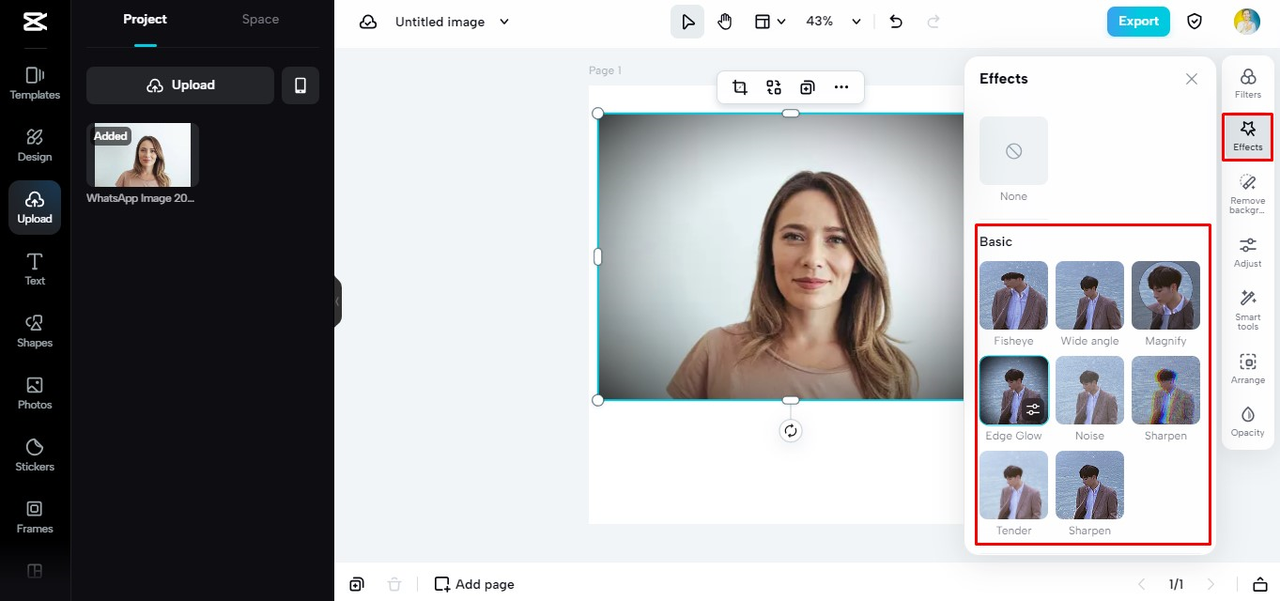Open the Text sidebar panel

pyautogui.click(x=35, y=269)
